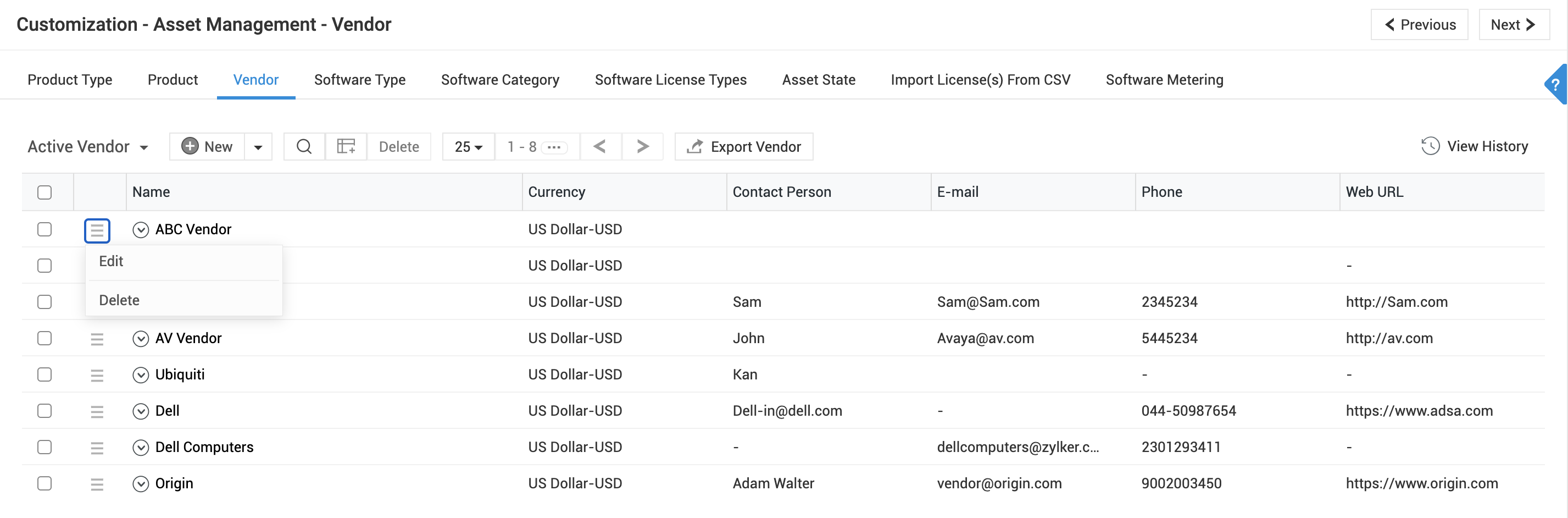The image size is (1568, 518).
Task: Open the column chooser table icon
Action: coord(346,147)
